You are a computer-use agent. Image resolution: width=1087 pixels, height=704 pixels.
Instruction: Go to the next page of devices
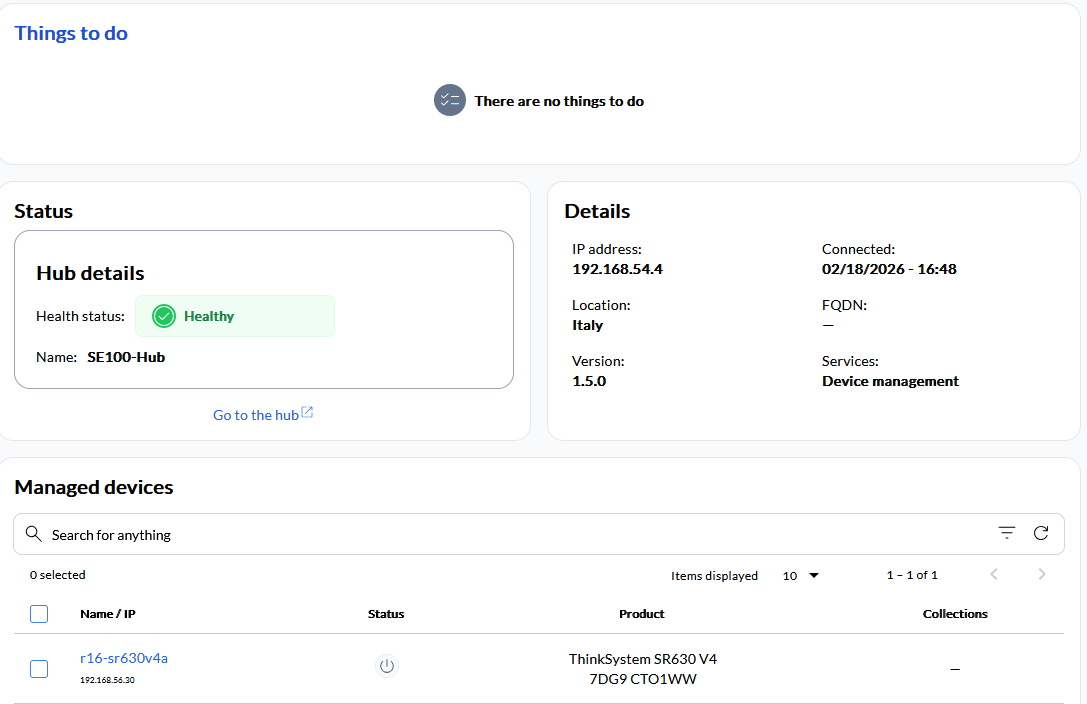1042,574
